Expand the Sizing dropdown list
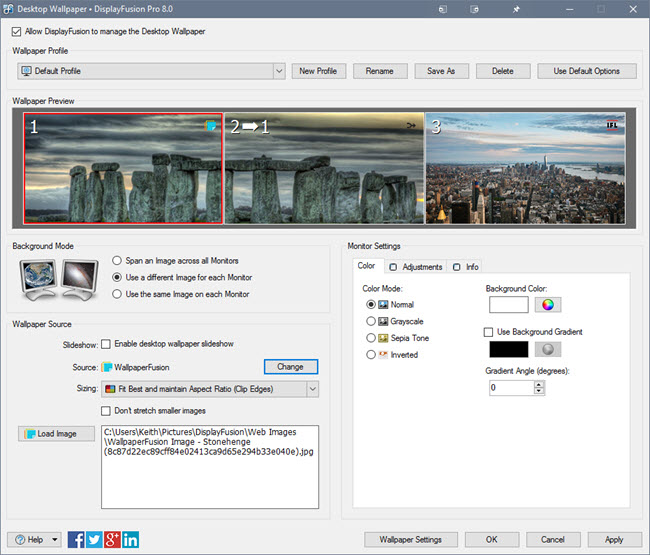The width and height of the screenshot is (650, 555). coord(313,389)
